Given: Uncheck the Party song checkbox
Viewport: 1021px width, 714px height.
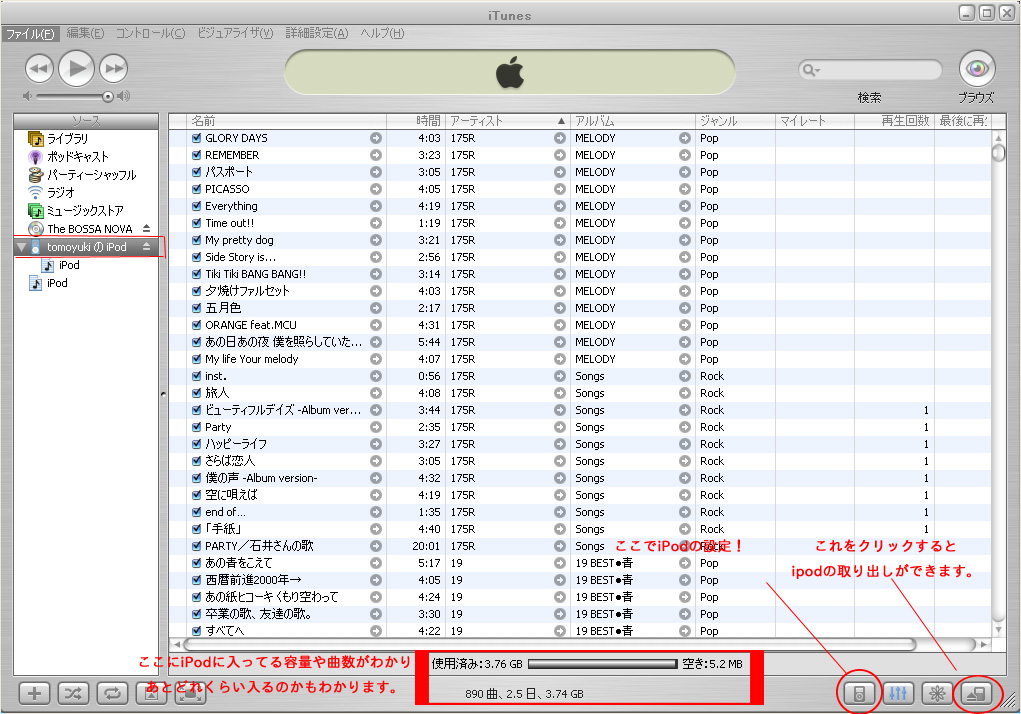Looking at the screenshot, I should tap(197, 427).
